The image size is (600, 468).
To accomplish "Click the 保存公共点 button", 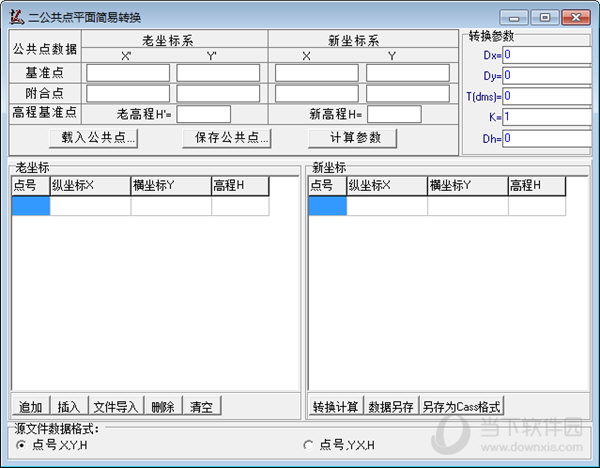I will pos(227,138).
